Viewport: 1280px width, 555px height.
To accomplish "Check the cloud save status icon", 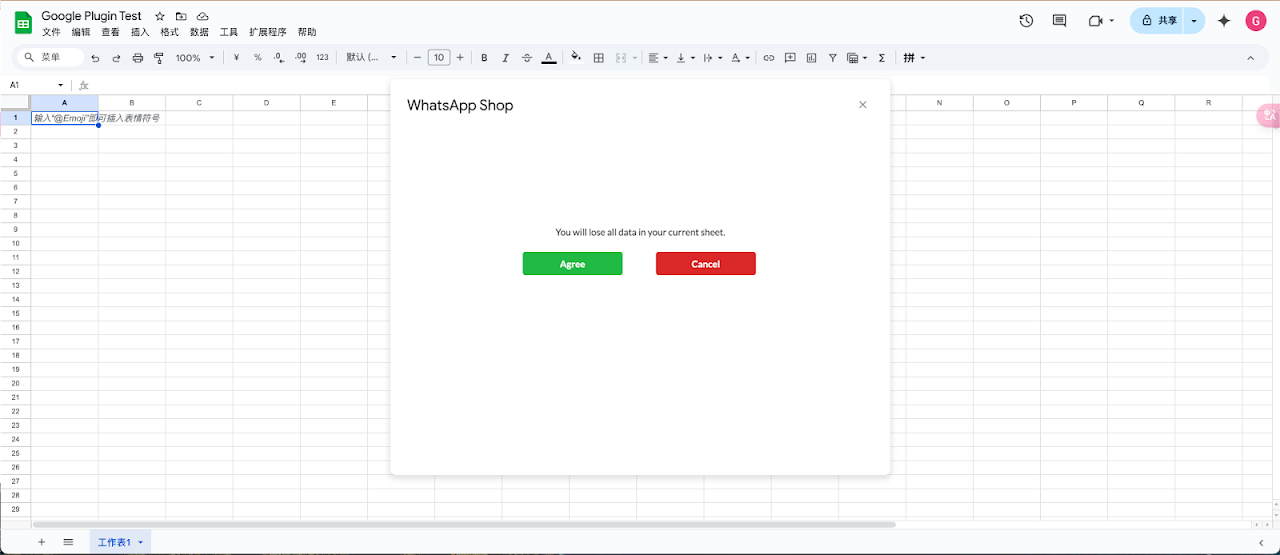I will point(203,17).
